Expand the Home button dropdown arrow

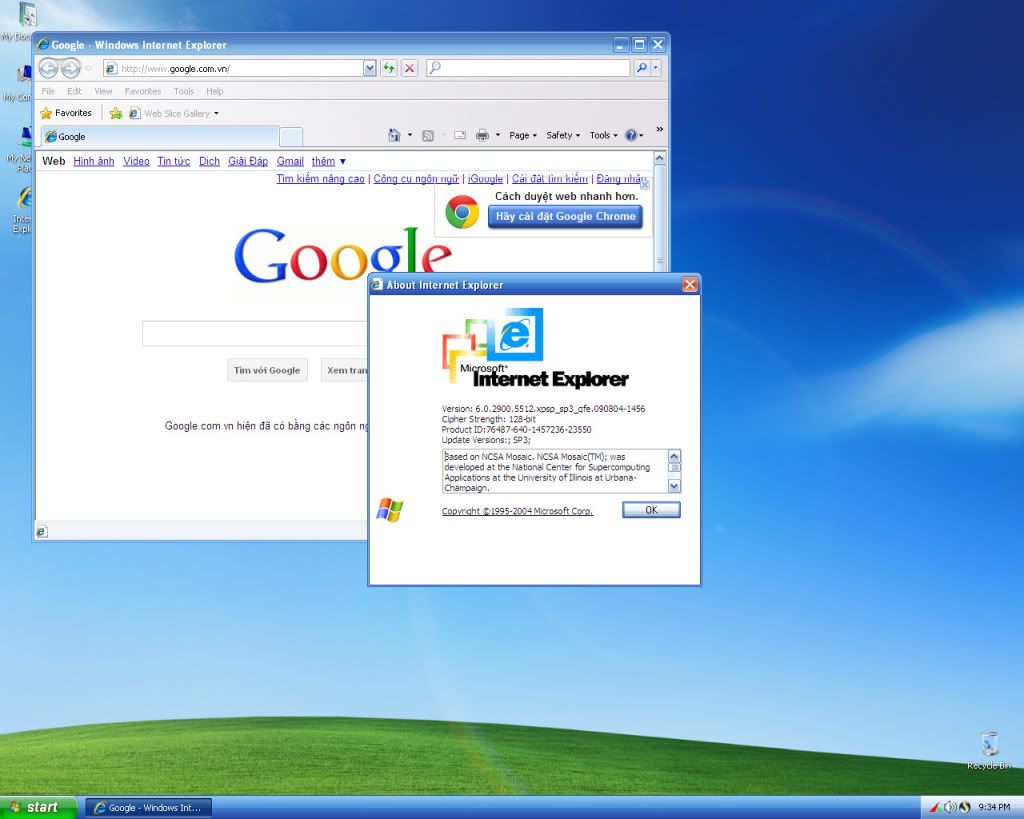tap(410, 135)
